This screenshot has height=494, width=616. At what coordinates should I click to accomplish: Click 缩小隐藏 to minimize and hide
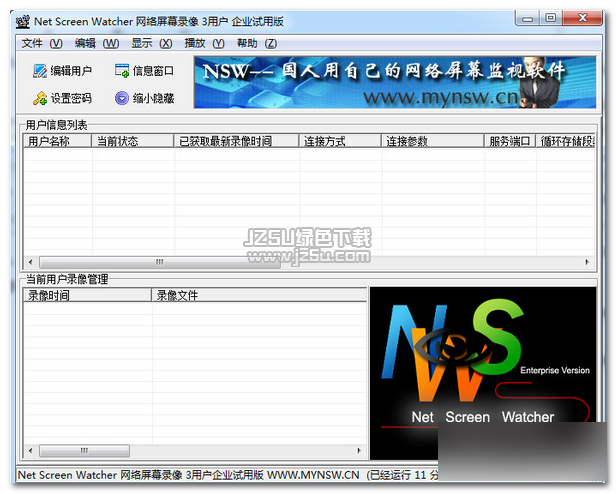click(x=144, y=98)
